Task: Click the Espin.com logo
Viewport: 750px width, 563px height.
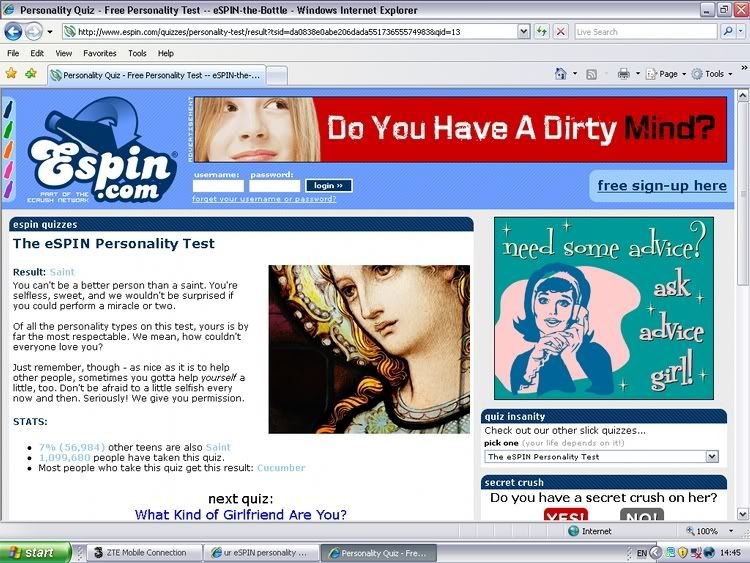Action: pyautogui.click(x=102, y=151)
